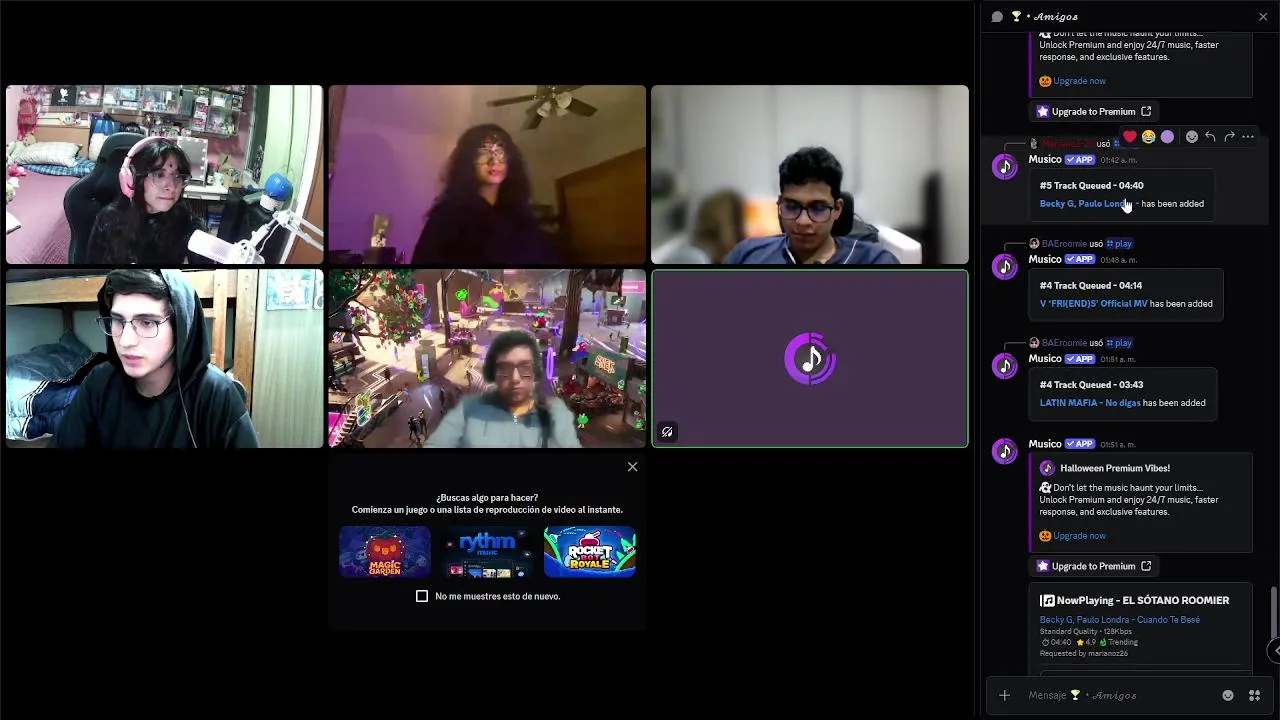Open the apps launcher icon in message bar
The width and height of the screenshot is (1280, 720).
point(1255,695)
